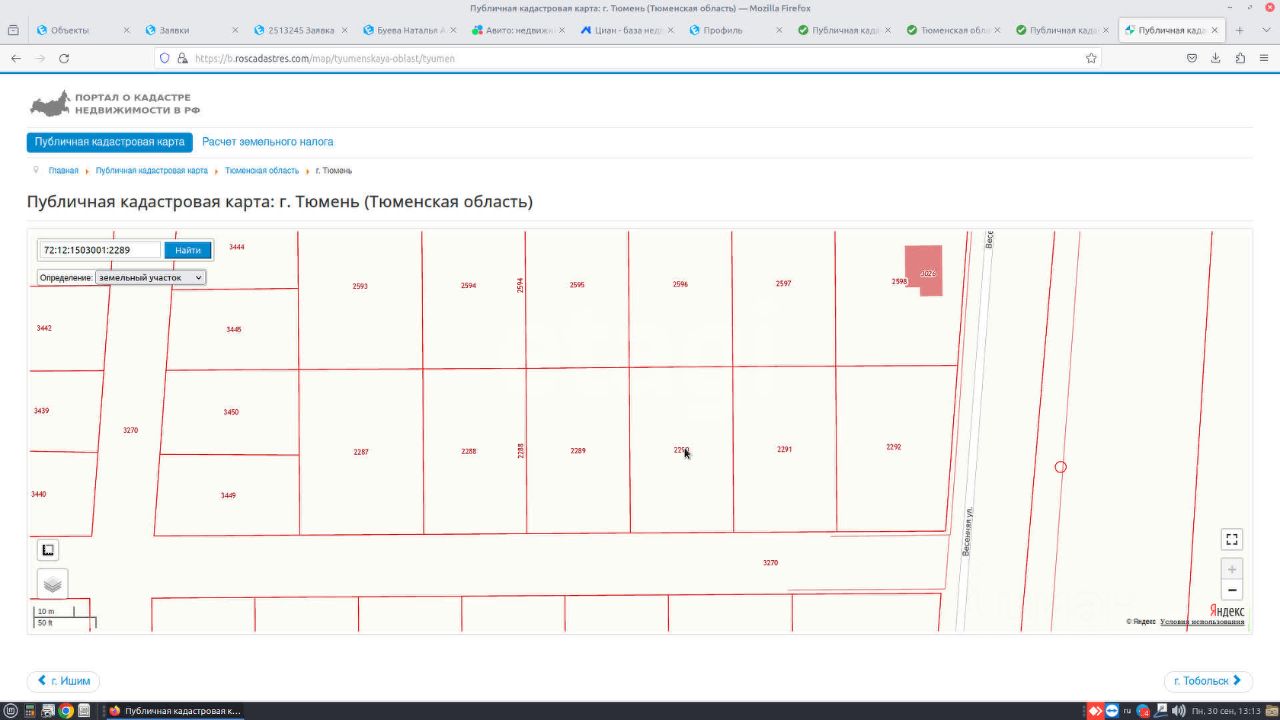The width and height of the screenshot is (1280, 720).
Task: Click the 'Найти' search button
Action: (188, 250)
